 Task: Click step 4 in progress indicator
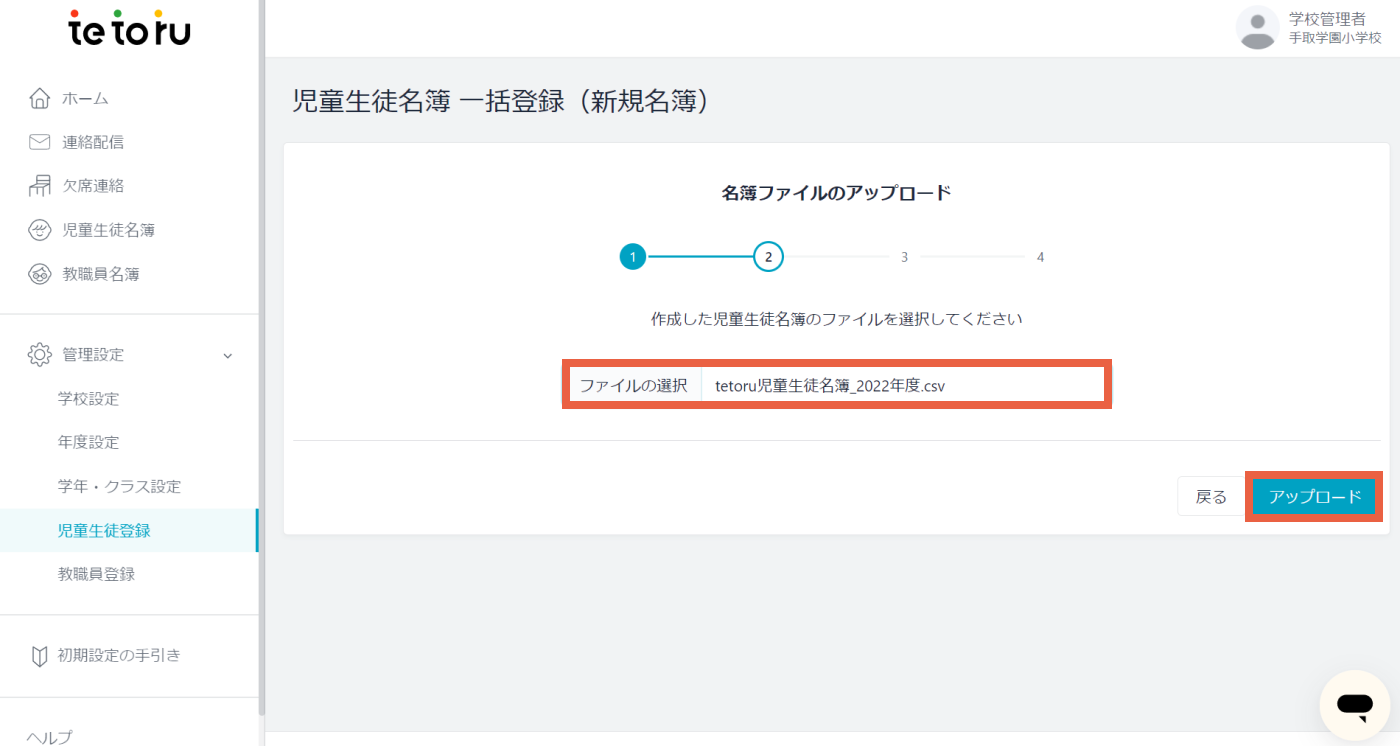(x=1040, y=257)
